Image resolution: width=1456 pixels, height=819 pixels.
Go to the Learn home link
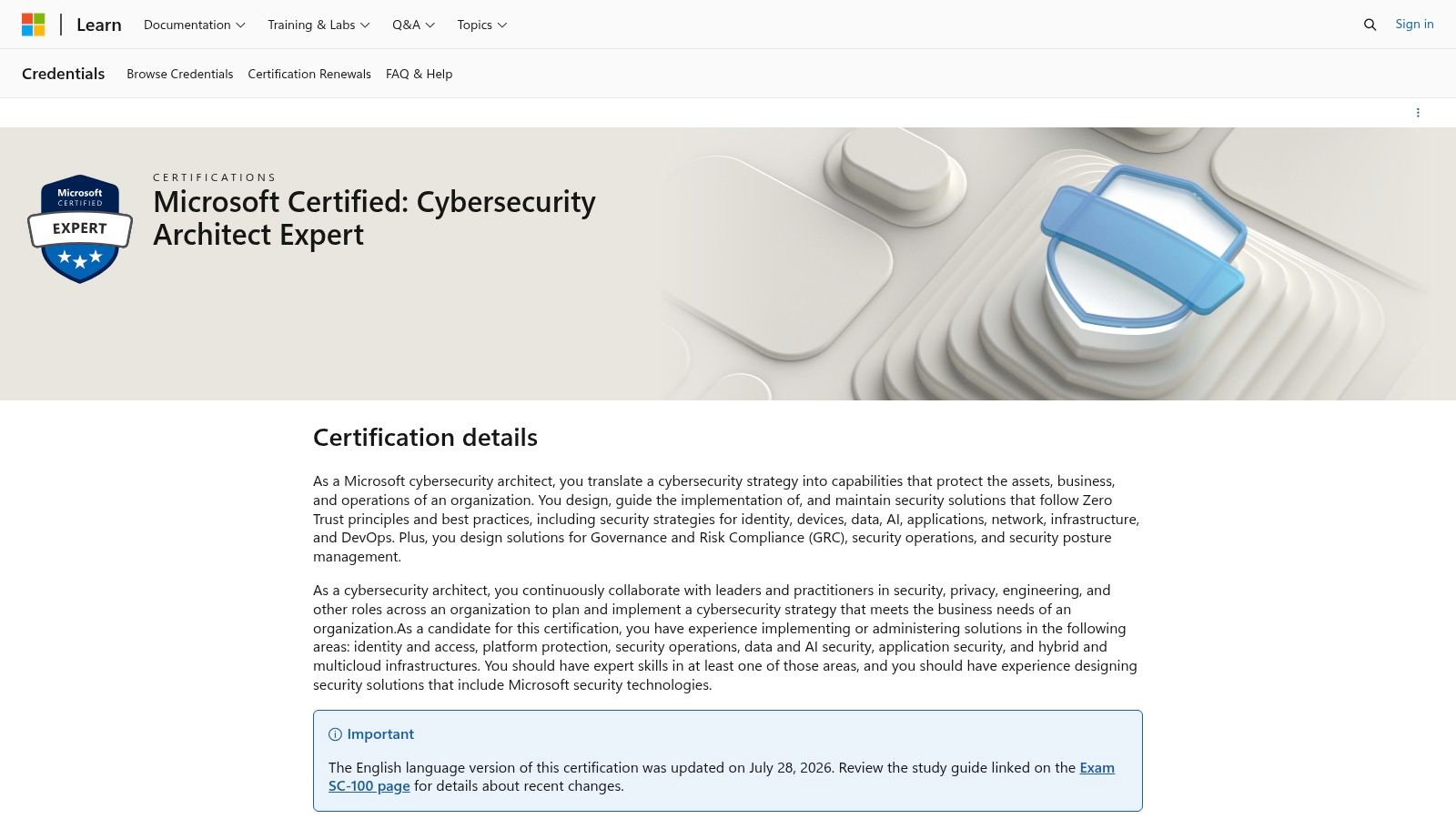pyautogui.click(x=99, y=25)
